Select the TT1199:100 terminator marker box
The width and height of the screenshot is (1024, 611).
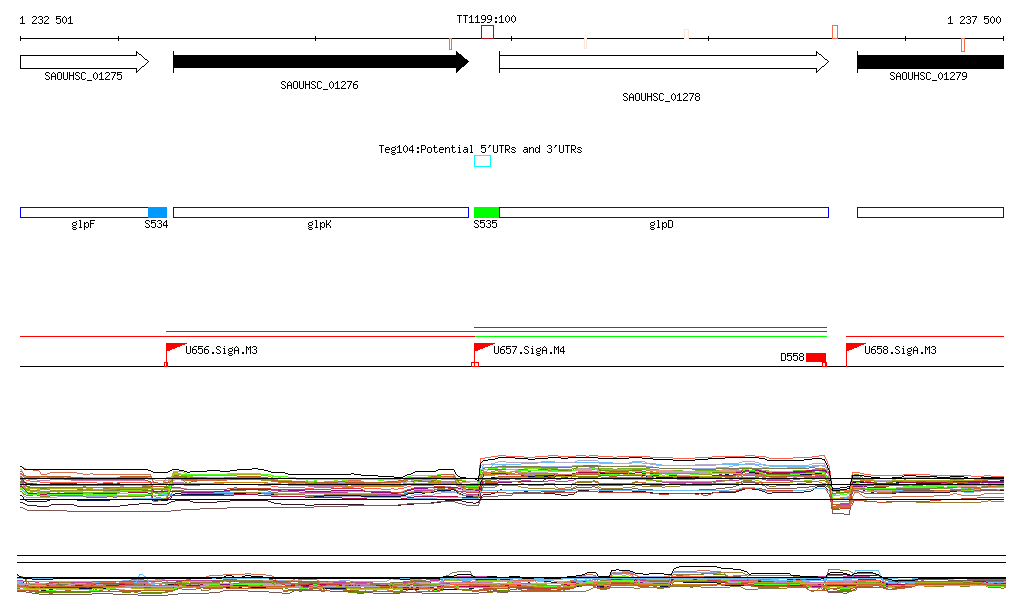tap(487, 33)
